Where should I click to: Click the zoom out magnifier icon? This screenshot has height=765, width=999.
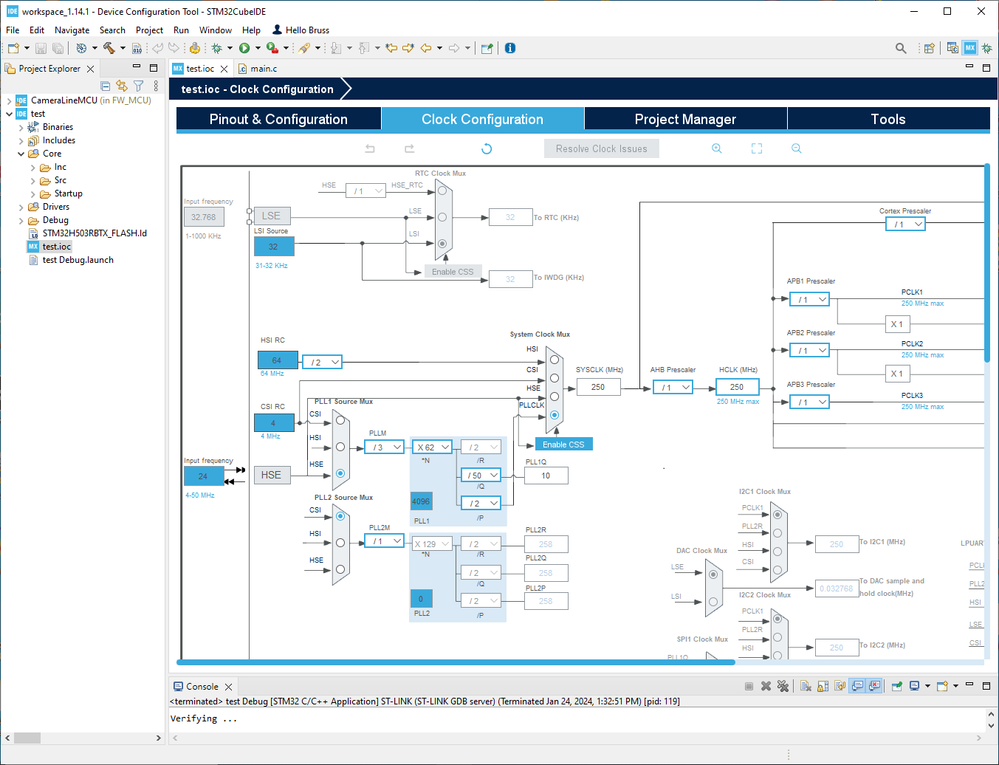point(796,148)
